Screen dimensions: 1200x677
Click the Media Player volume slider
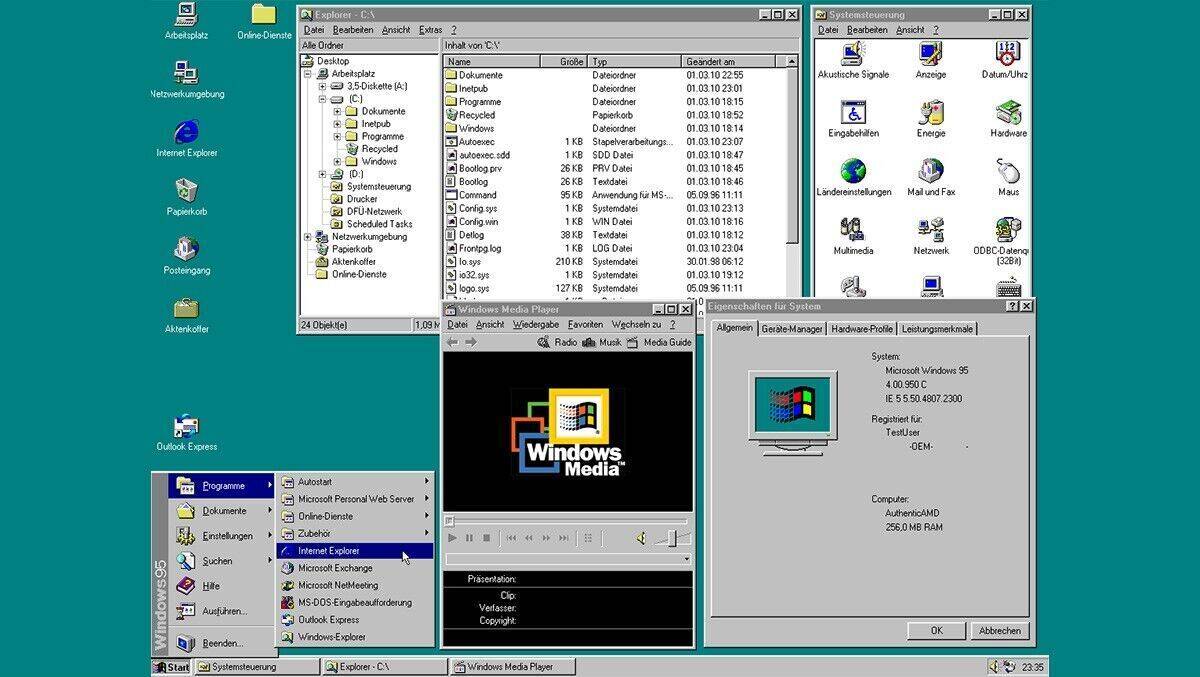pyautogui.click(x=672, y=538)
